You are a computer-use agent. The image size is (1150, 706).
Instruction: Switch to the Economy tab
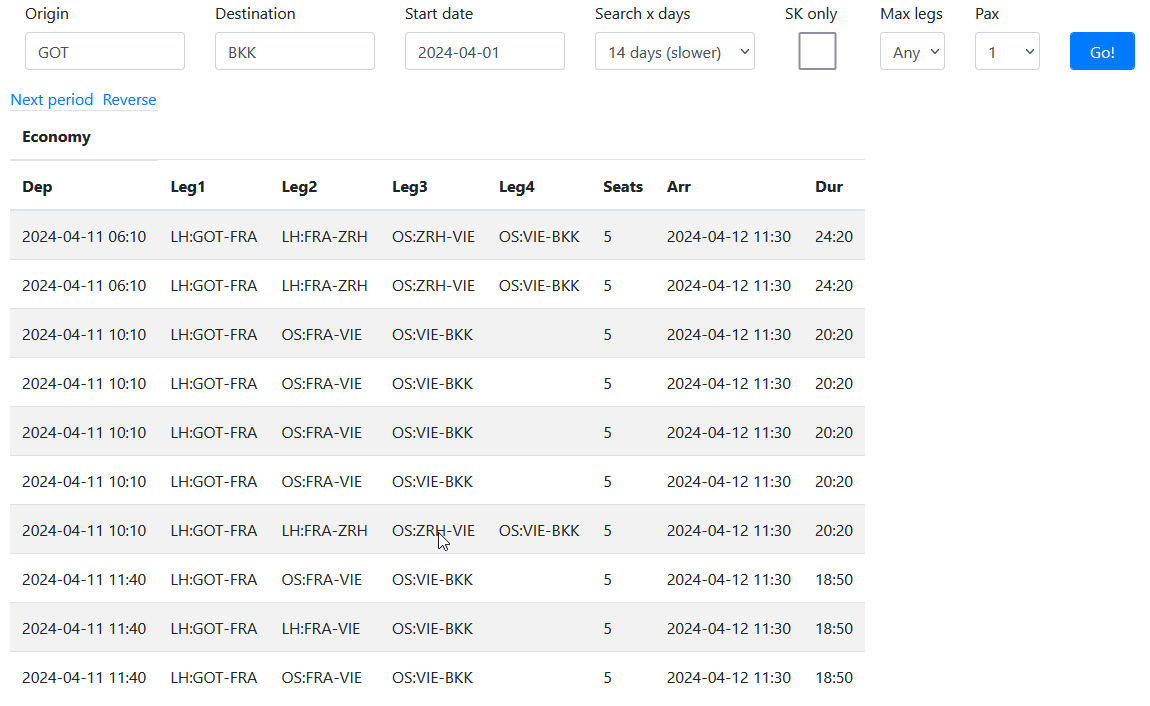coord(56,137)
